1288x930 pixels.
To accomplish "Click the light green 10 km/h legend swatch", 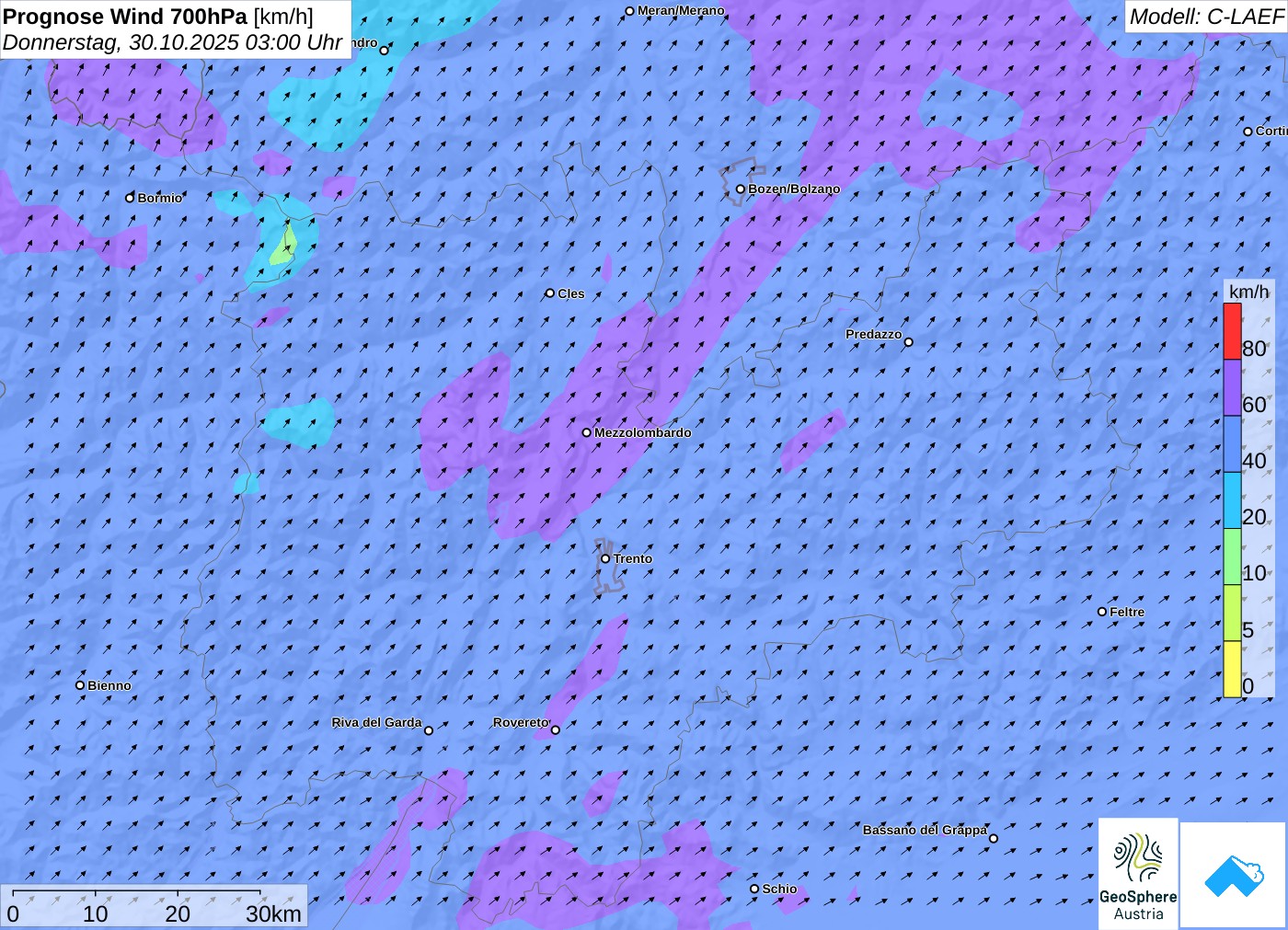I will tap(1232, 557).
